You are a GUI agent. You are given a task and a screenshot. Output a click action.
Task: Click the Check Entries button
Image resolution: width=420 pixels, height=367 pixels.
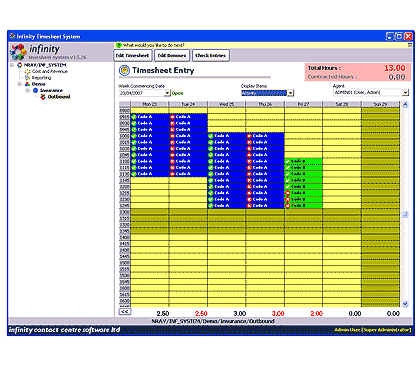[x=211, y=55]
